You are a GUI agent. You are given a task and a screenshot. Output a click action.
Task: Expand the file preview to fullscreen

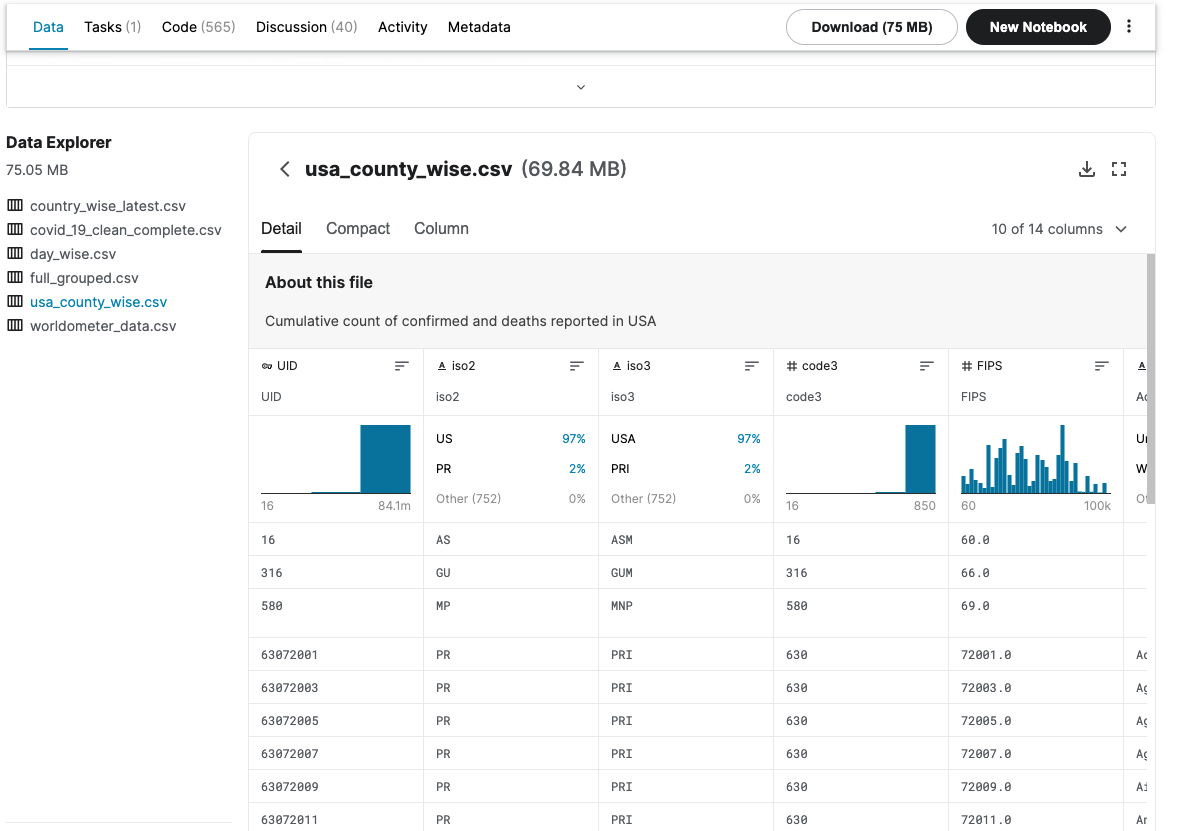pyautogui.click(x=1119, y=169)
